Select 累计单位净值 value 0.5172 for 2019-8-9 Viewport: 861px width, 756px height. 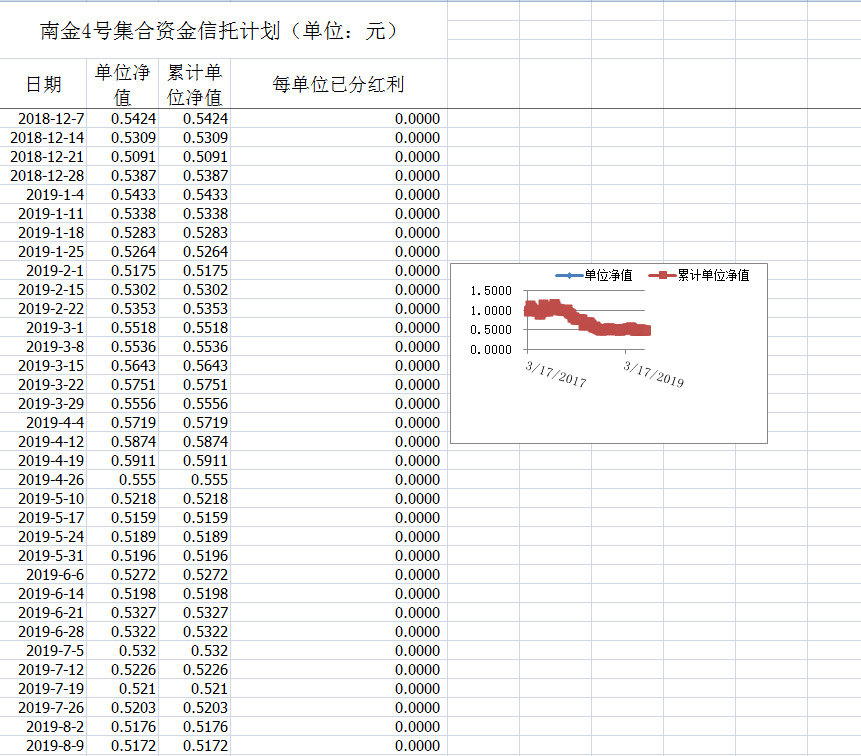(x=194, y=746)
